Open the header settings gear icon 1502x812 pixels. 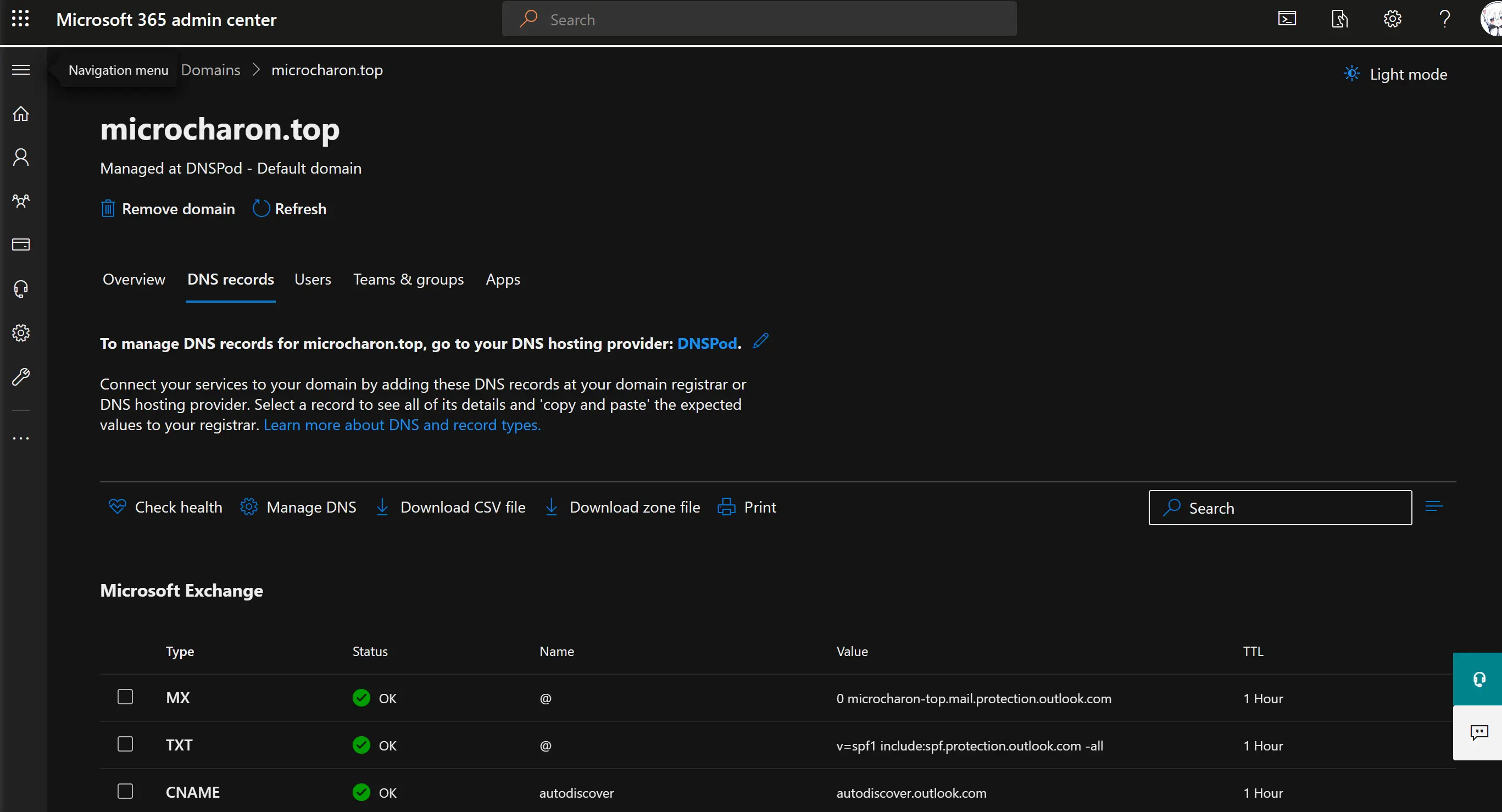[x=1392, y=19]
